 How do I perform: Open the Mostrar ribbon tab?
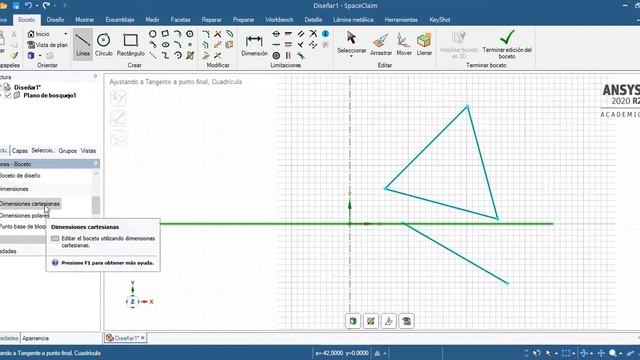pyautogui.click(x=84, y=20)
